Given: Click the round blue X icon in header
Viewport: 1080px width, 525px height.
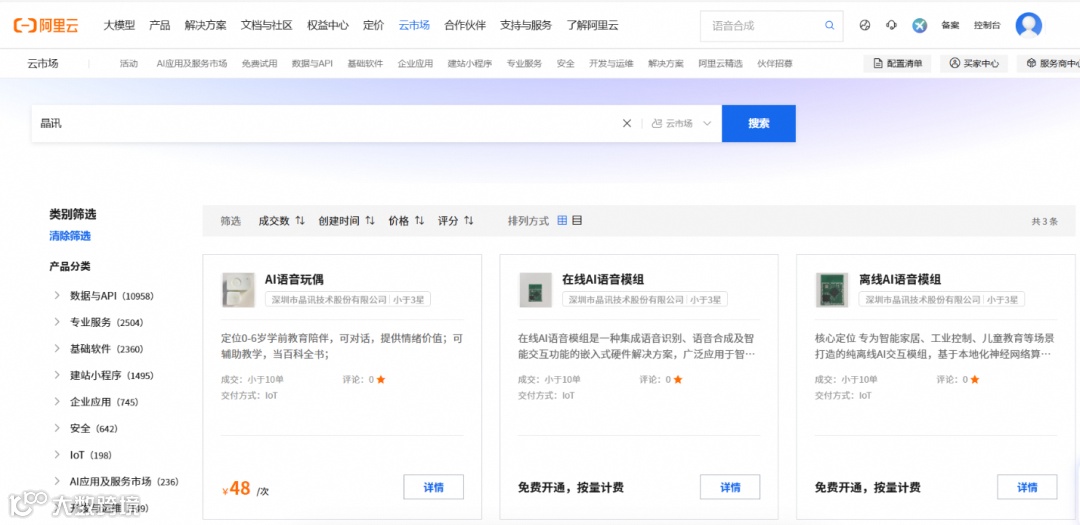Looking at the screenshot, I should 920,25.
